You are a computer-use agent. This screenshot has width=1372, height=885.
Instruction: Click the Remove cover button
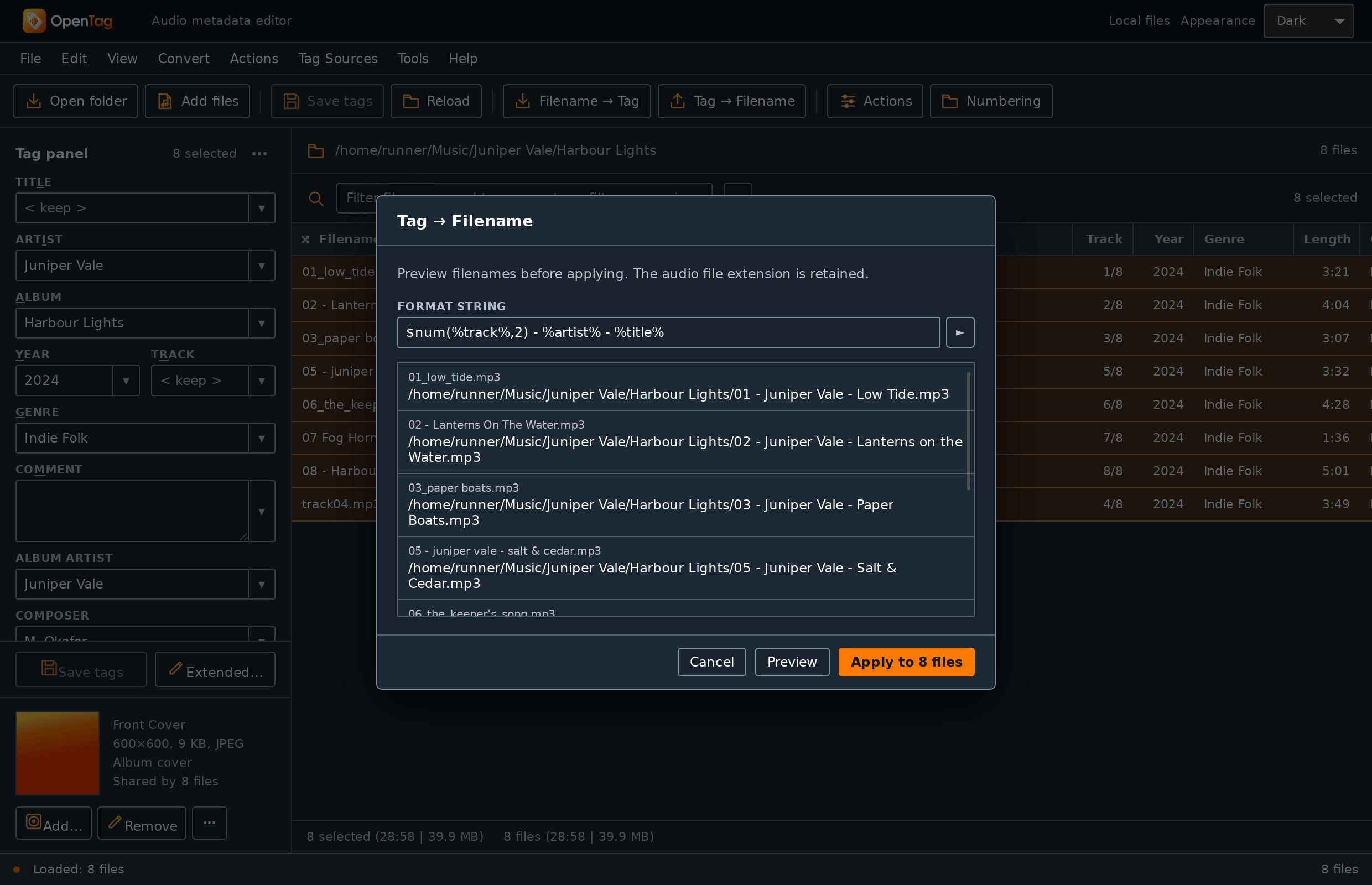tap(142, 823)
